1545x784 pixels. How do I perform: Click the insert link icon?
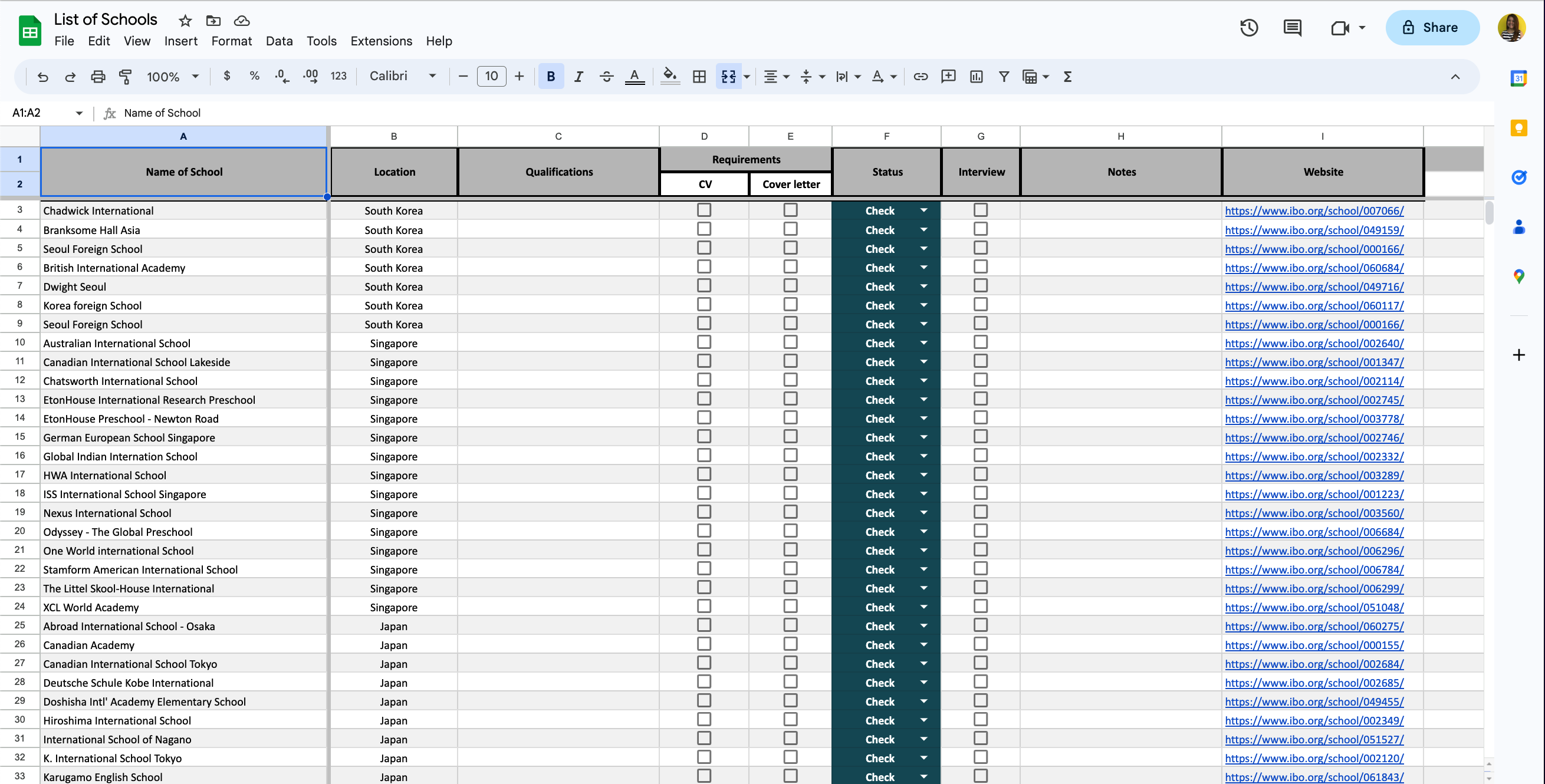coord(920,76)
